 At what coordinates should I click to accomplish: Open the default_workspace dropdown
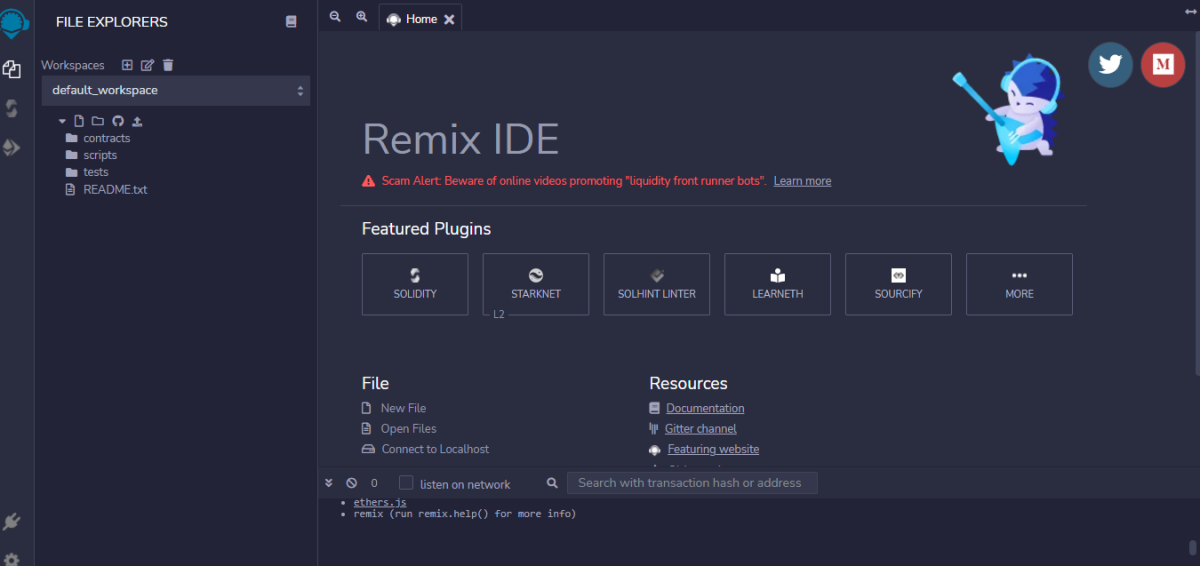[176, 90]
